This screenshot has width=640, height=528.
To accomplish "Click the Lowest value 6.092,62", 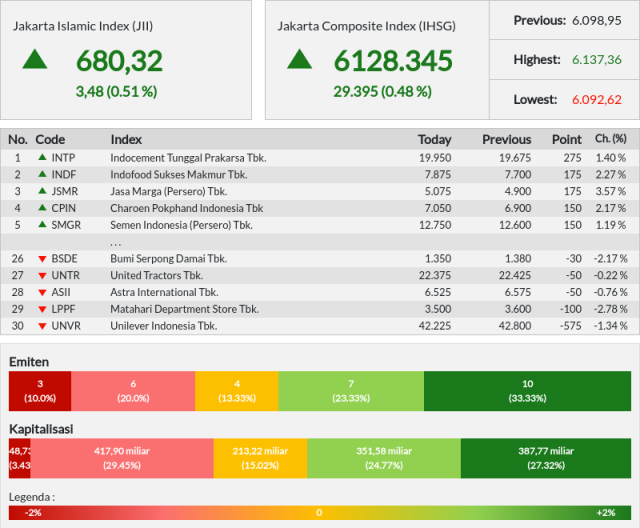I will tap(597, 100).
